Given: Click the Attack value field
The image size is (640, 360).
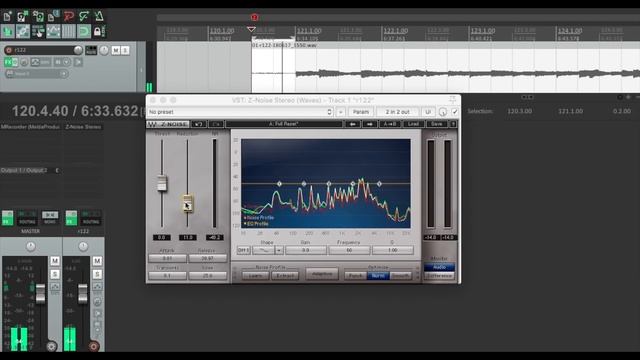Looking at the screenshot, I should [x=167, y=258].
